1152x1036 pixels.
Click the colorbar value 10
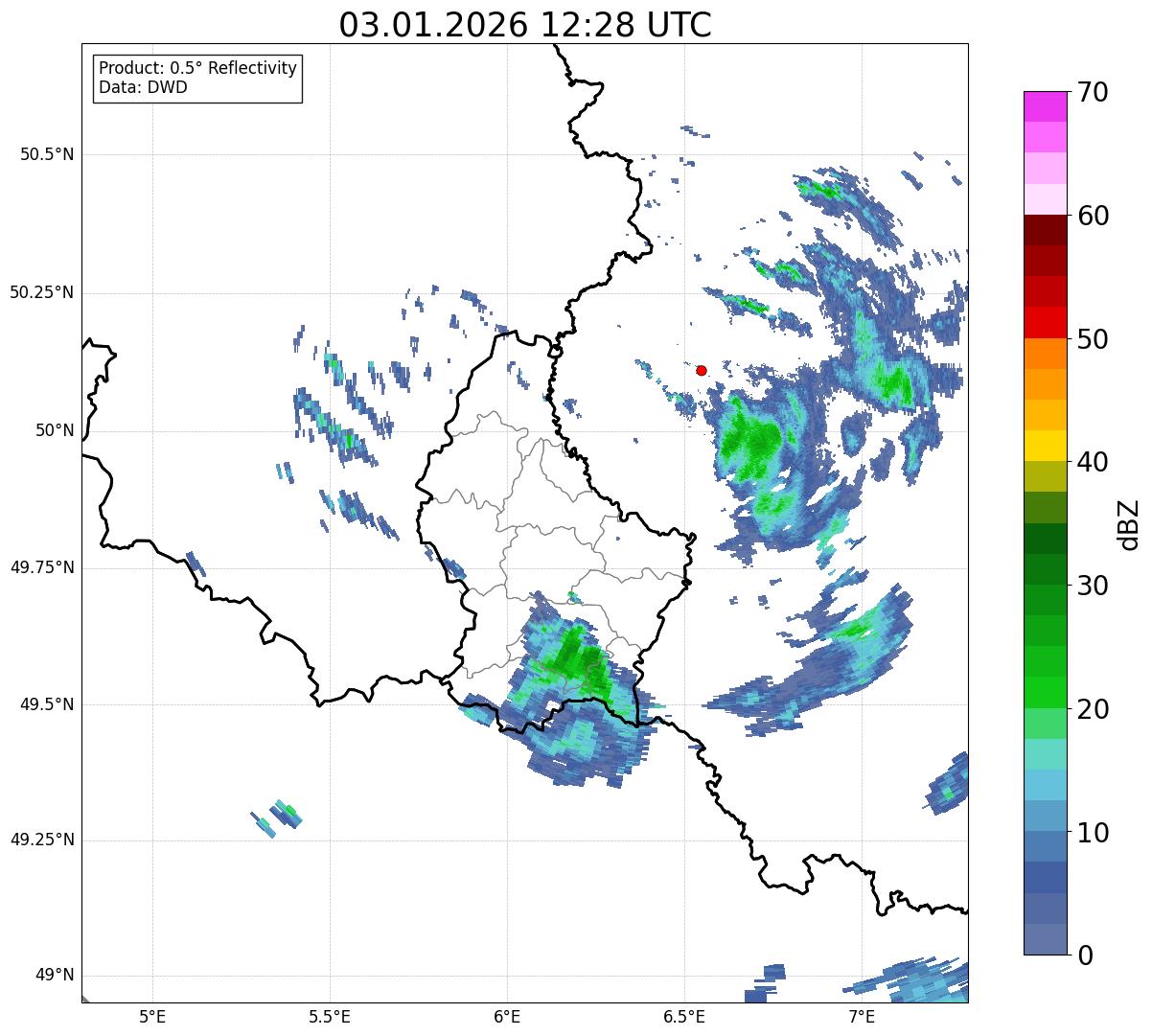pyautogui.click(x=1093, y=832)
